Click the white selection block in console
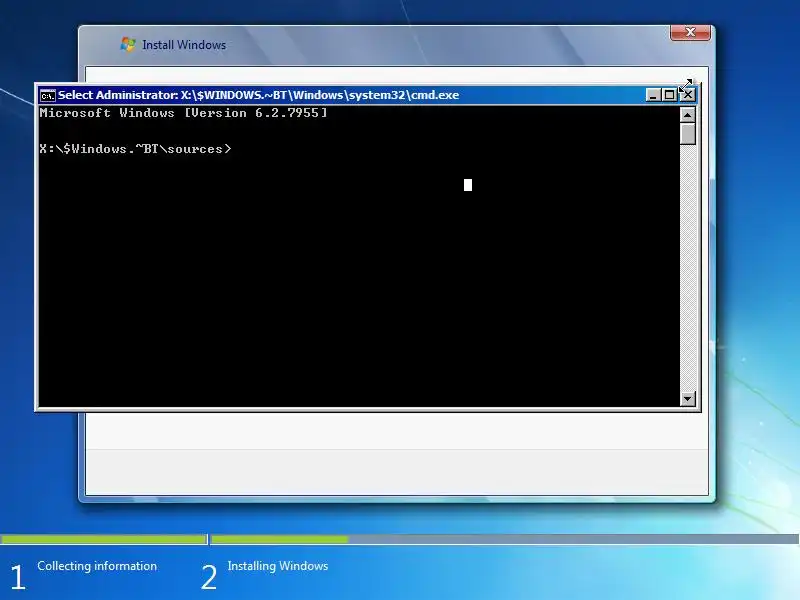800x600 pixels. point(468,185)
